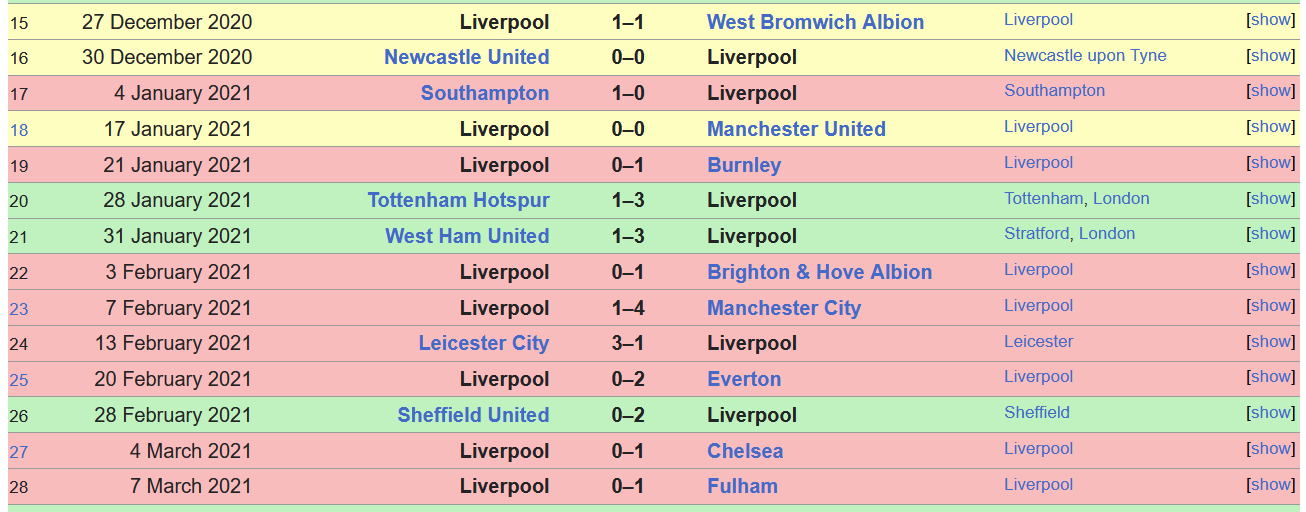1306x512 pixels.
Task: Open the Newcastle United team link
Action: (466, 57)
